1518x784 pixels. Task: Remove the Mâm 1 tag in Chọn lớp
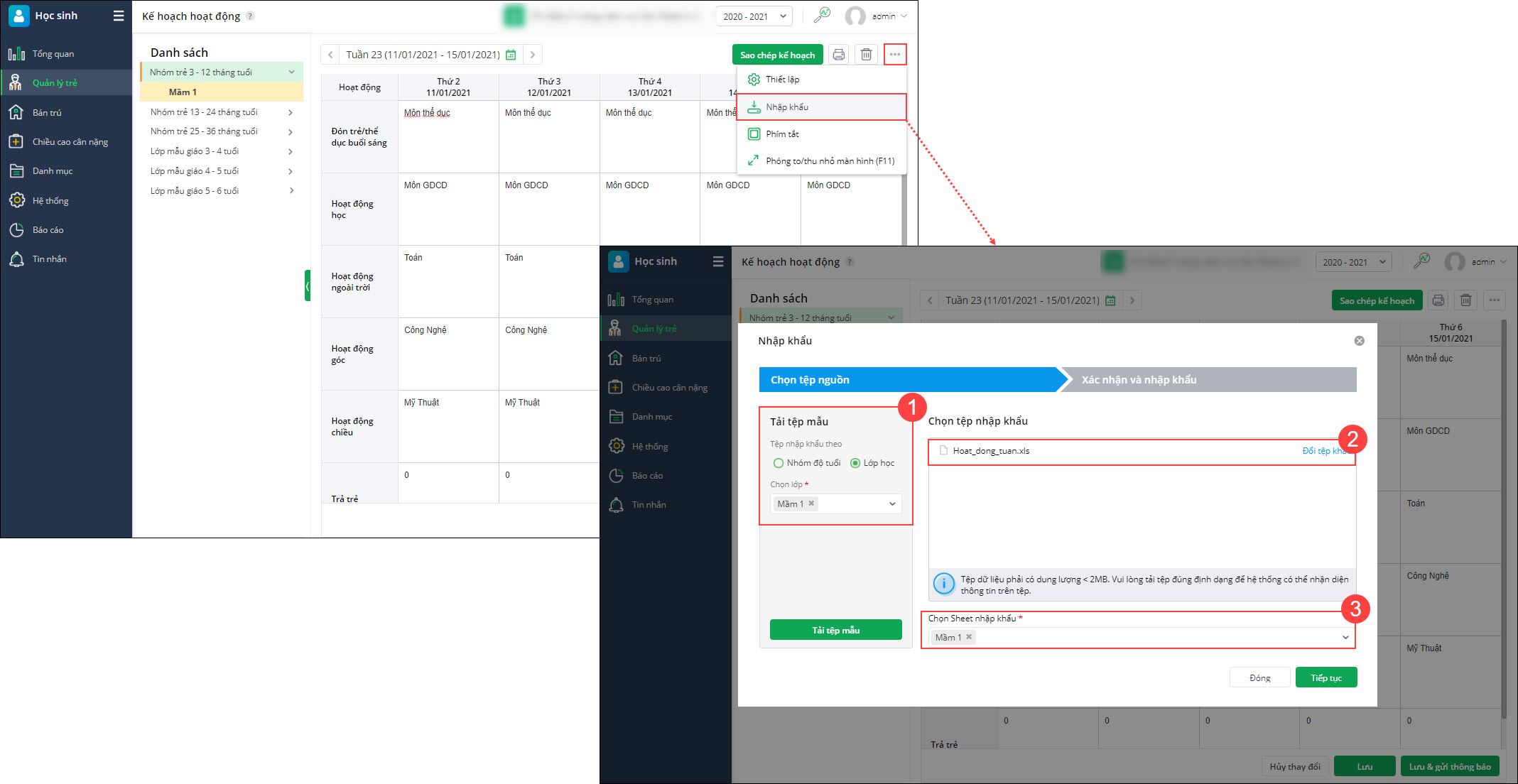click(811, 503)
